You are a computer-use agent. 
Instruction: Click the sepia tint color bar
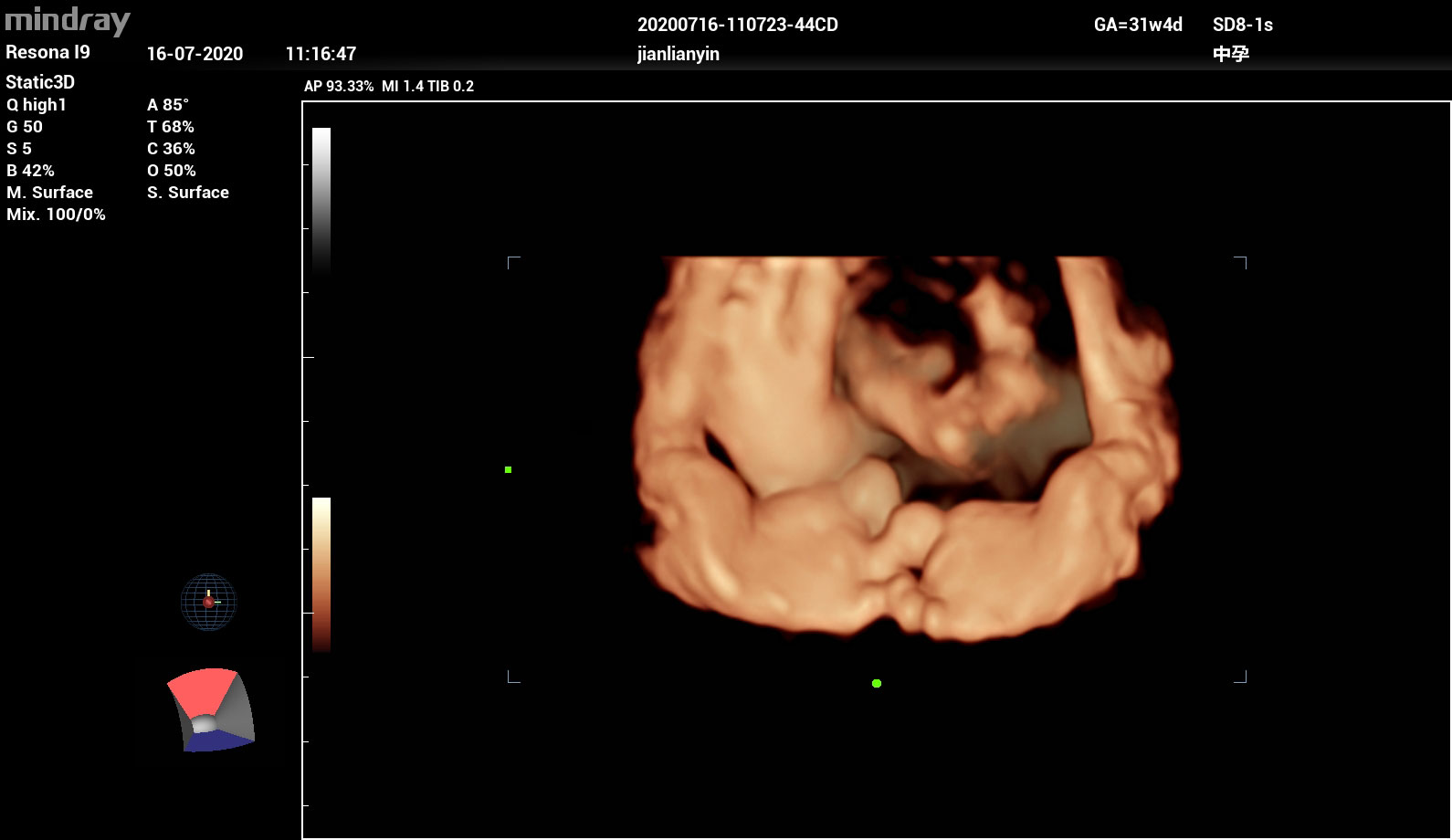pyautogui.click(x=321, y=573)
